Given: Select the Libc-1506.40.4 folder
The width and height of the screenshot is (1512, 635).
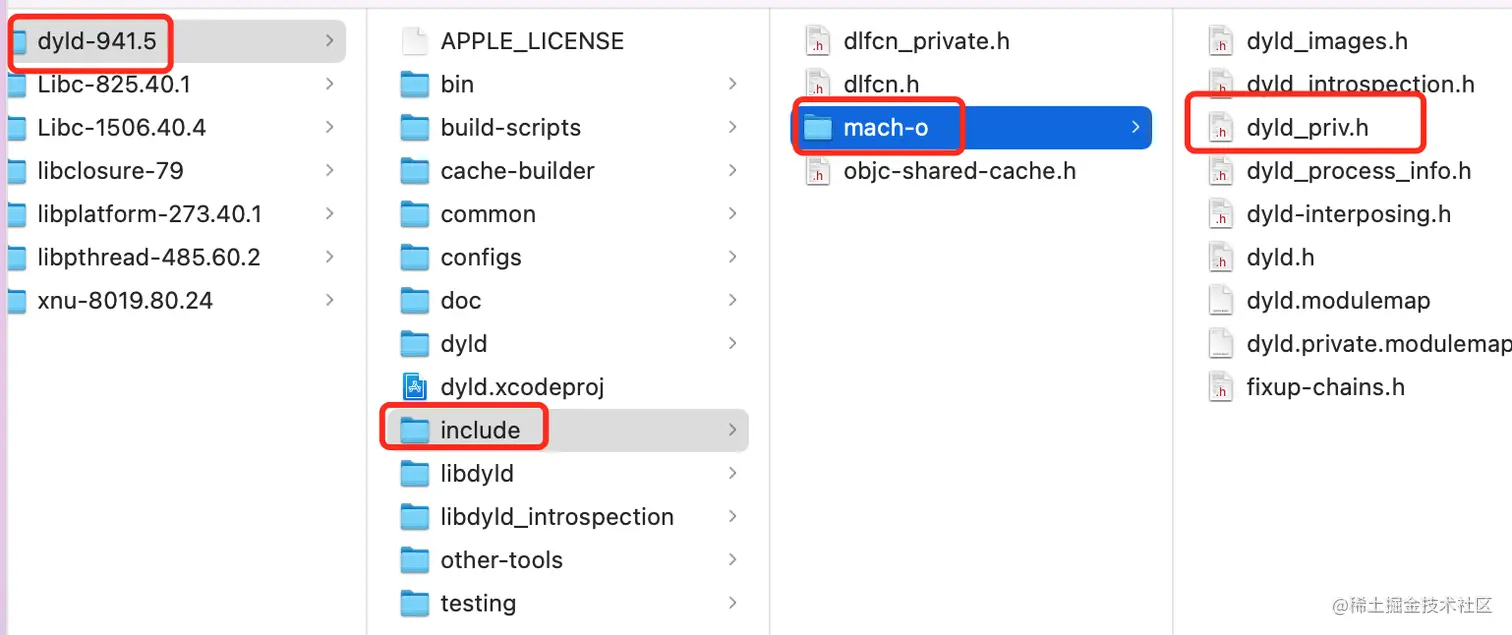Looking at the screenshot, I should (121, 128).
